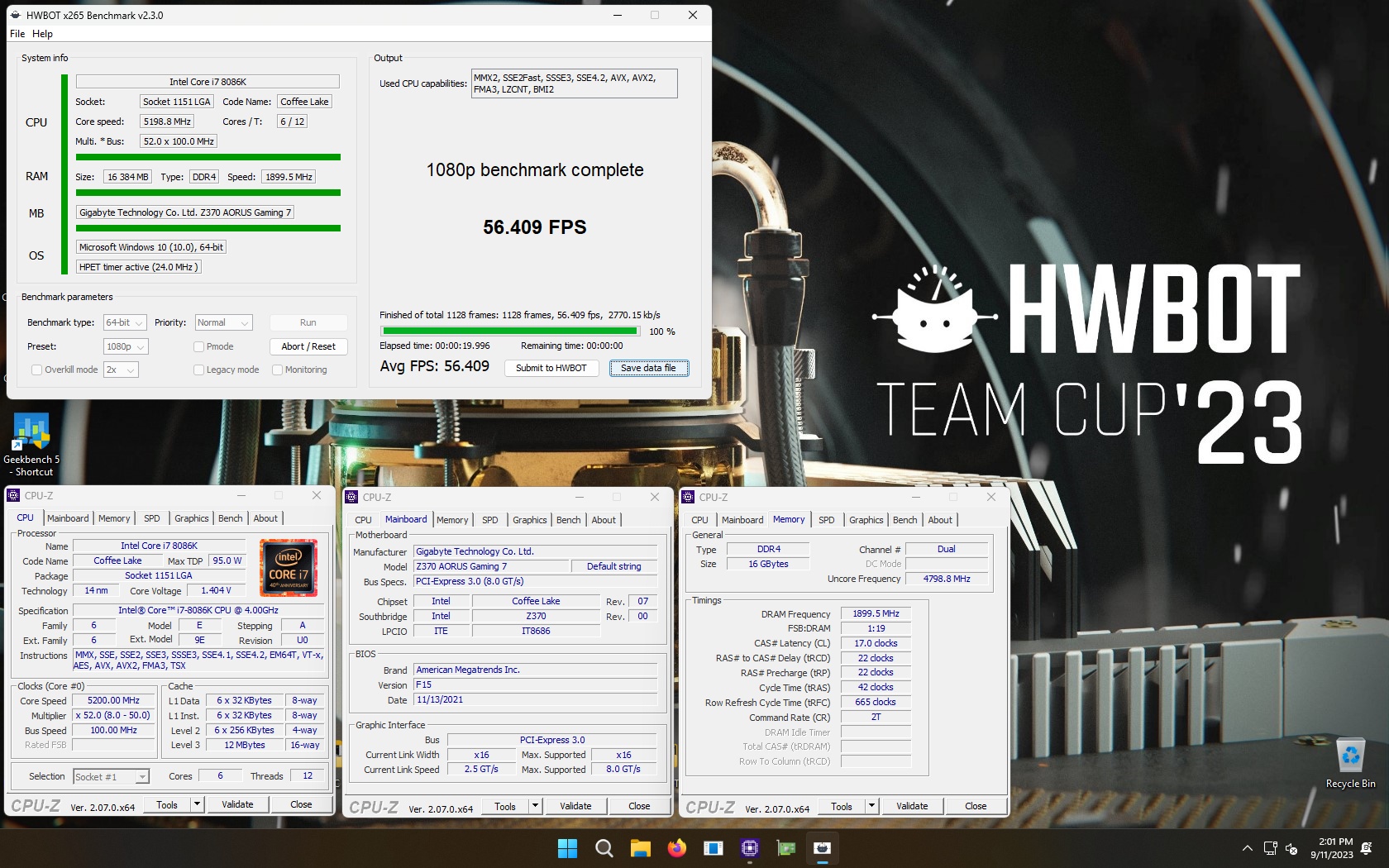Viewport: 1389px width, 868px height.
Task: Open the Help menu in HWBOT x265
Action: pos(42,34)
